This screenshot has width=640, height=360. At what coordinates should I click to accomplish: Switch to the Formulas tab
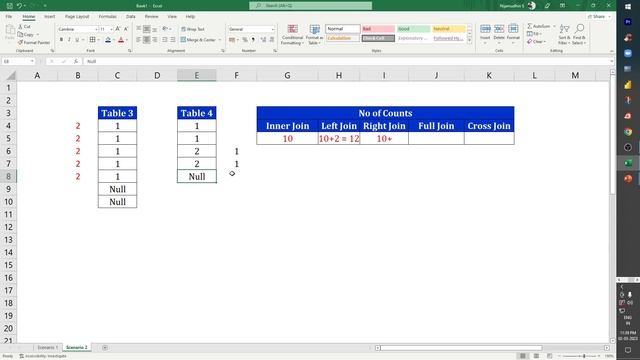click(x=107, y=17)
